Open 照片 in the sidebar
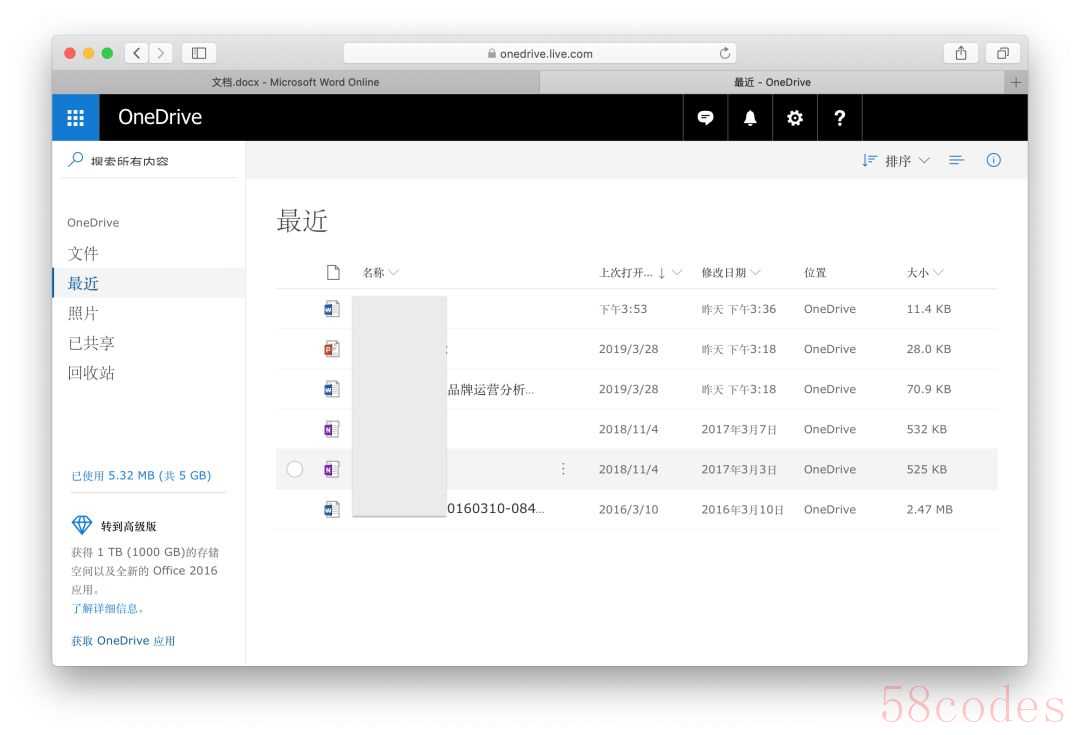This screenshot has height=735, width=1080. 83,313
